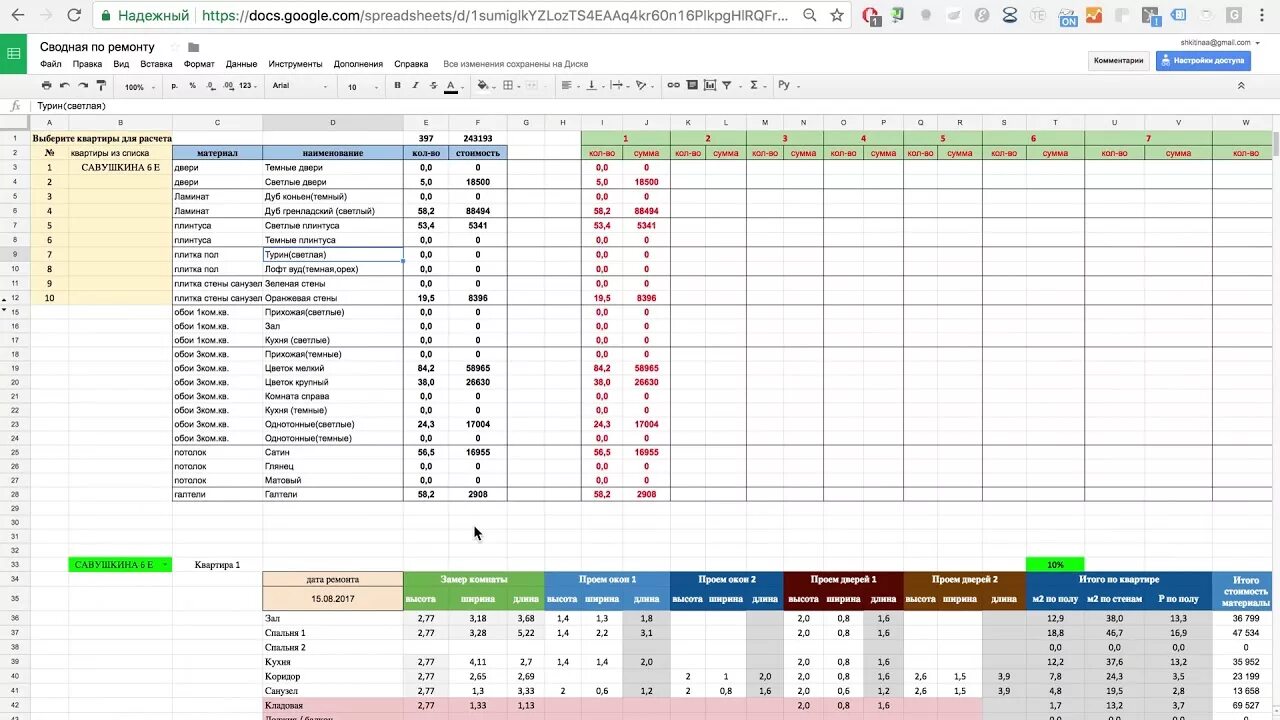1280x720 pixels.
Task: Apply bold formatting
Action: [397, 86]
